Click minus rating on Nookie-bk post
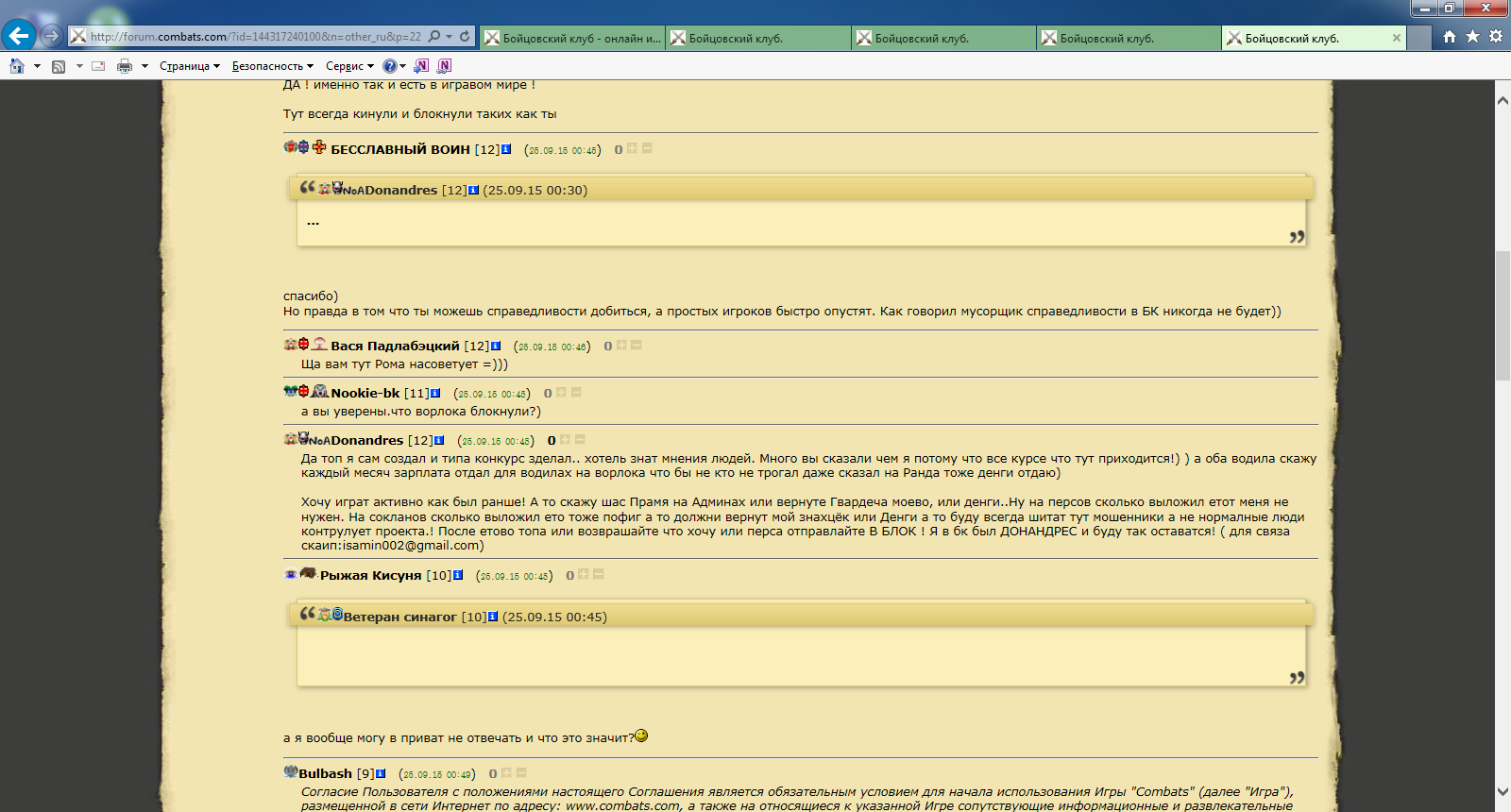Viewport: 1511px width, 812px height. click(576, 392)
